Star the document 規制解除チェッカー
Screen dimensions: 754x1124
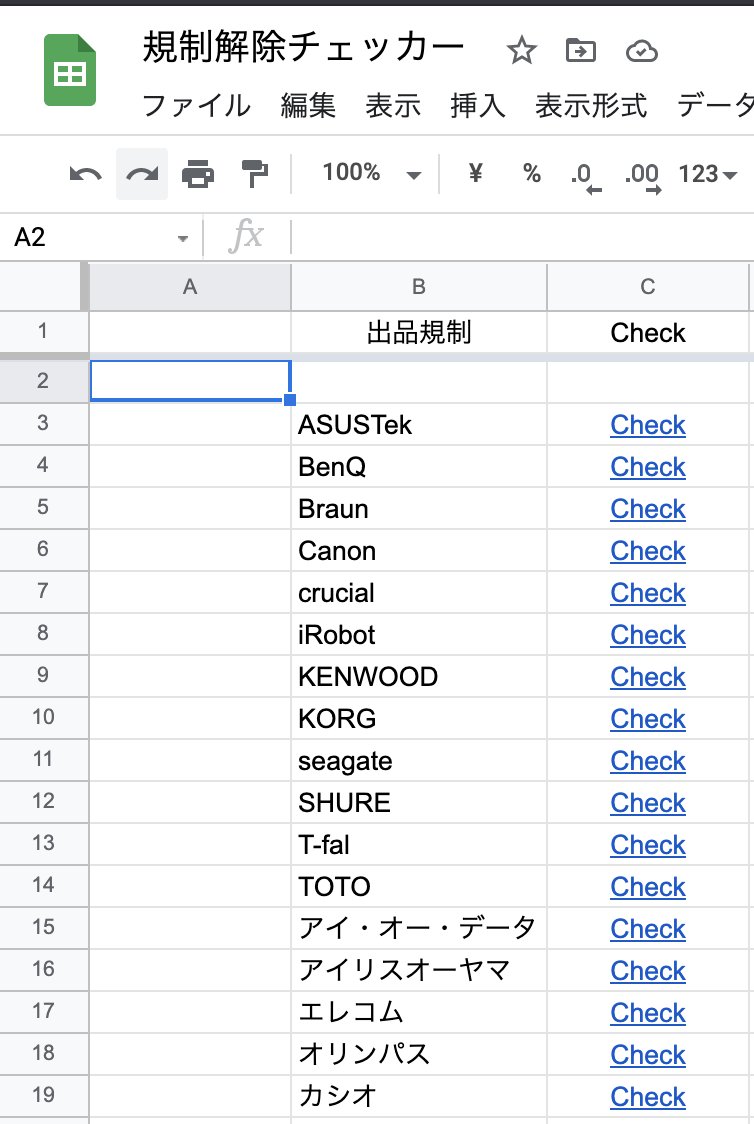tap(521, 51)
